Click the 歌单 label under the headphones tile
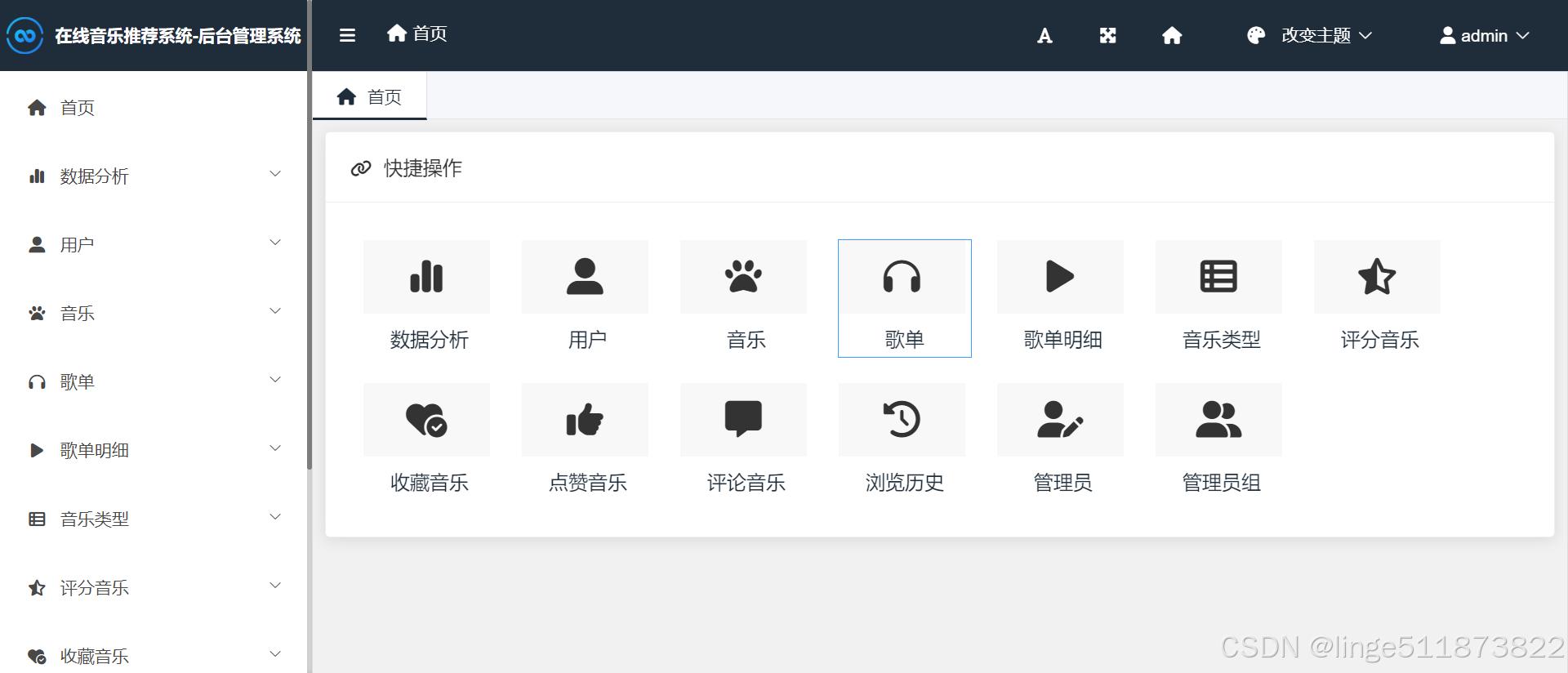Image resolution: width=1568 pixels, height=673 pixels. pos(904,340)
